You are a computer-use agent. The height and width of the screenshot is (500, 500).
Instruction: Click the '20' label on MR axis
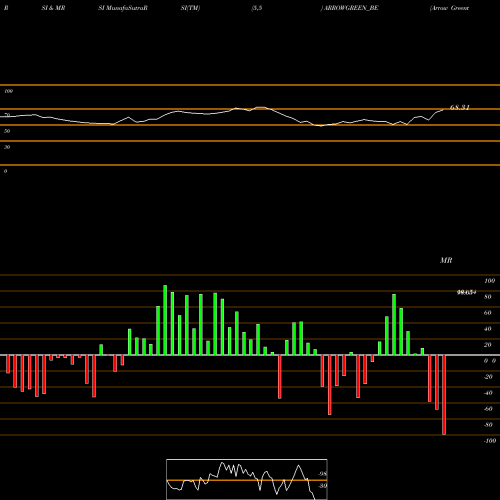point(488,345)
